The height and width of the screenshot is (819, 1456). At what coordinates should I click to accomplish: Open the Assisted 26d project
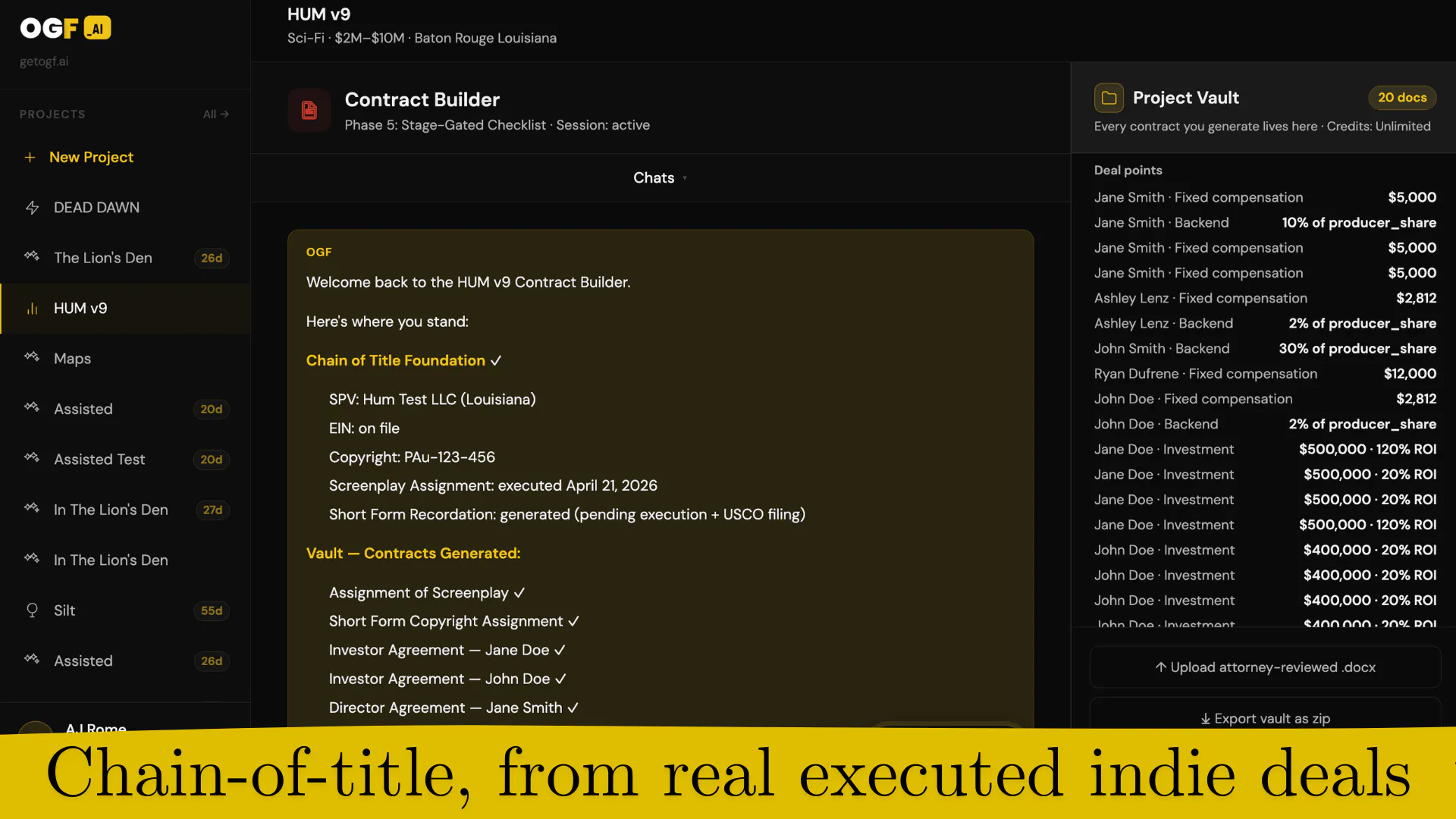[x=125, y=661]
